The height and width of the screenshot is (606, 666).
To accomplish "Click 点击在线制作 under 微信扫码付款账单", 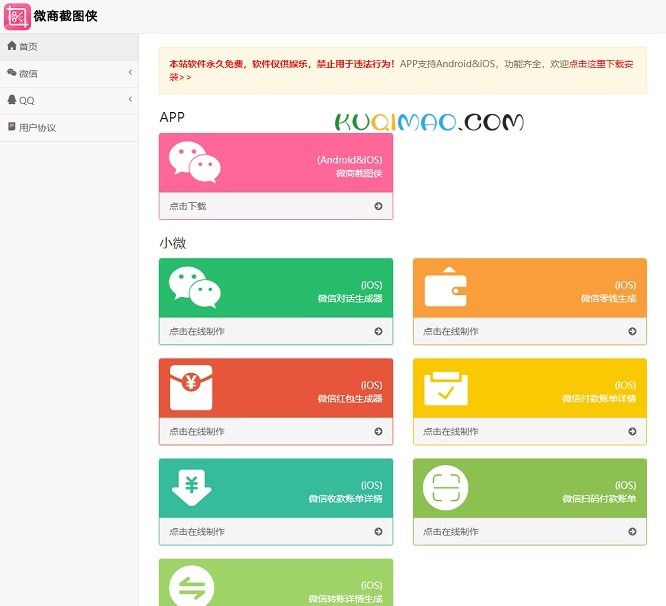I will [x=451, y=532].
